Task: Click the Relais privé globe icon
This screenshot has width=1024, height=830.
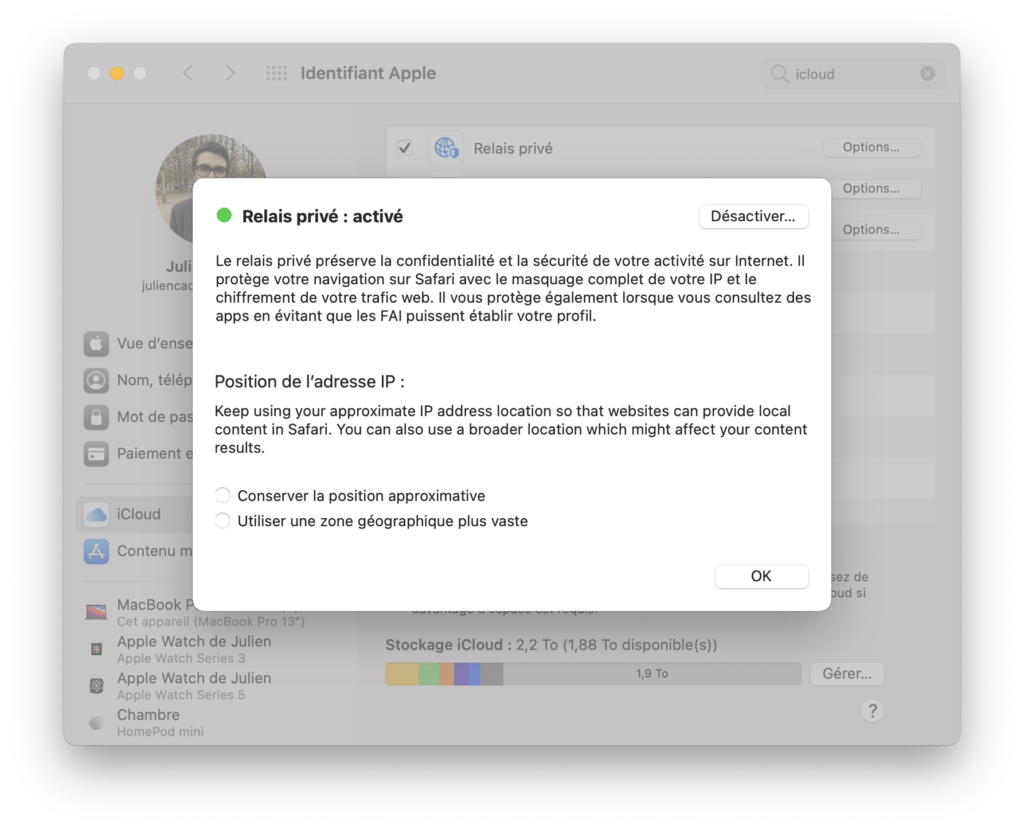Action: click(446, 148)
